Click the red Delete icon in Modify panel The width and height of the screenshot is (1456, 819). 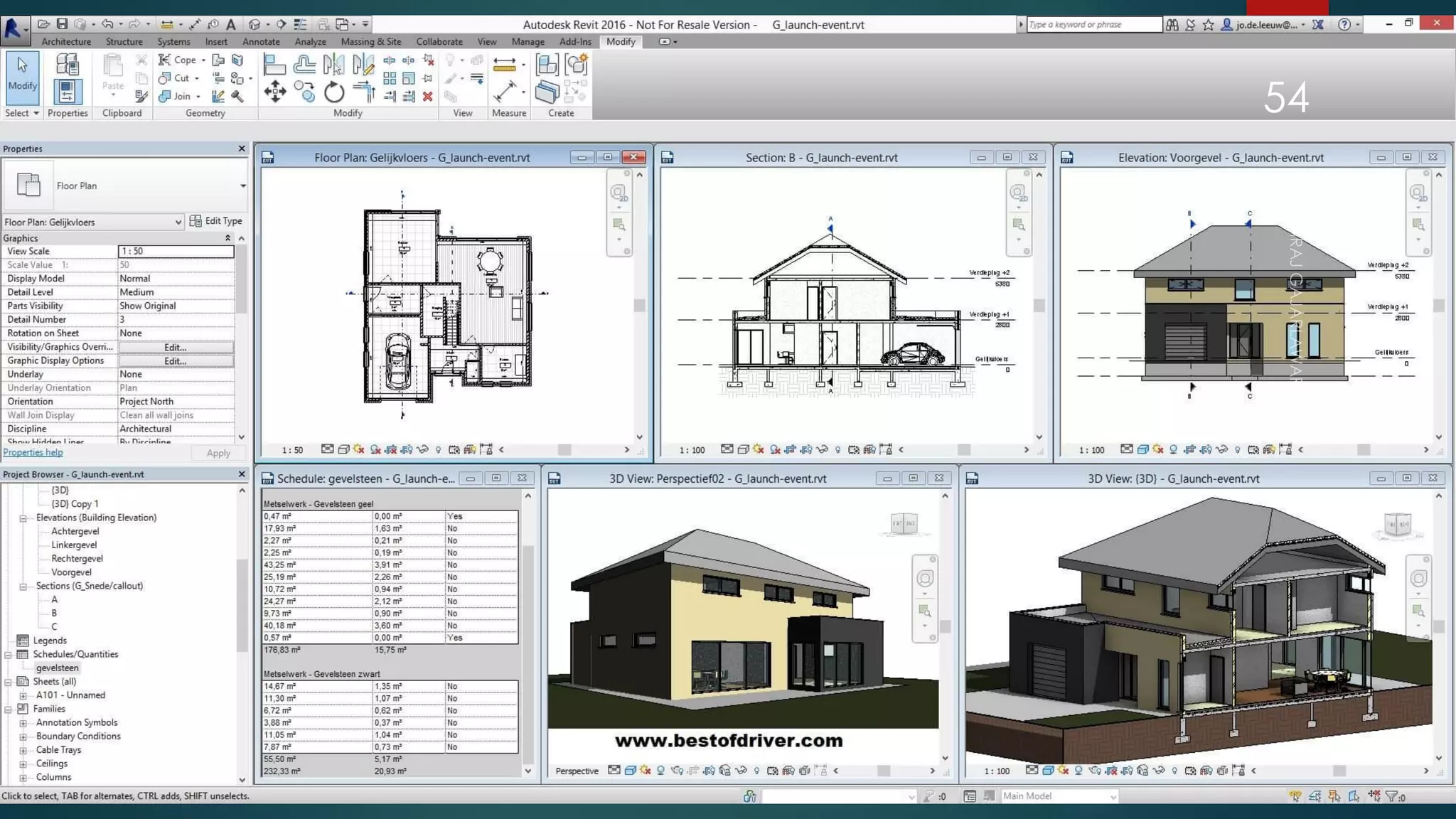[x=427, y=96]
